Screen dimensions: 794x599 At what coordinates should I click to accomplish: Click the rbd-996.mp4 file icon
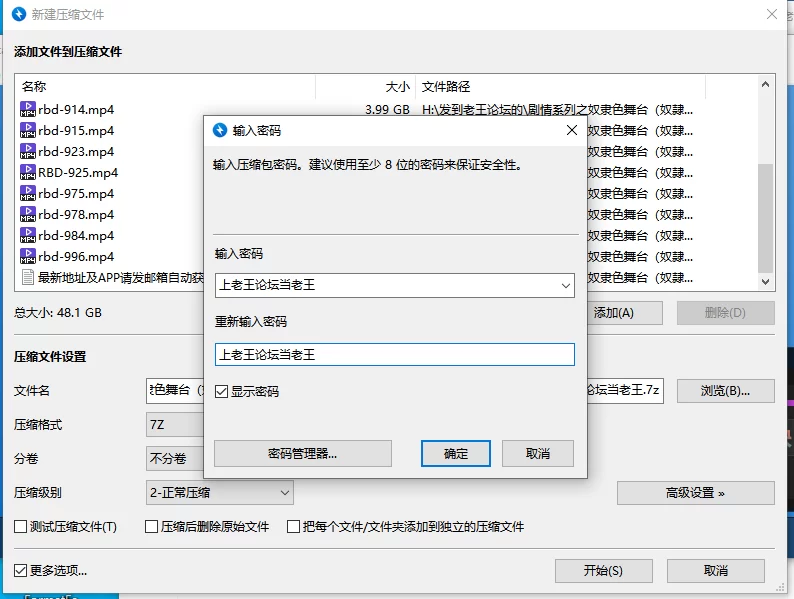coord(28,256)
